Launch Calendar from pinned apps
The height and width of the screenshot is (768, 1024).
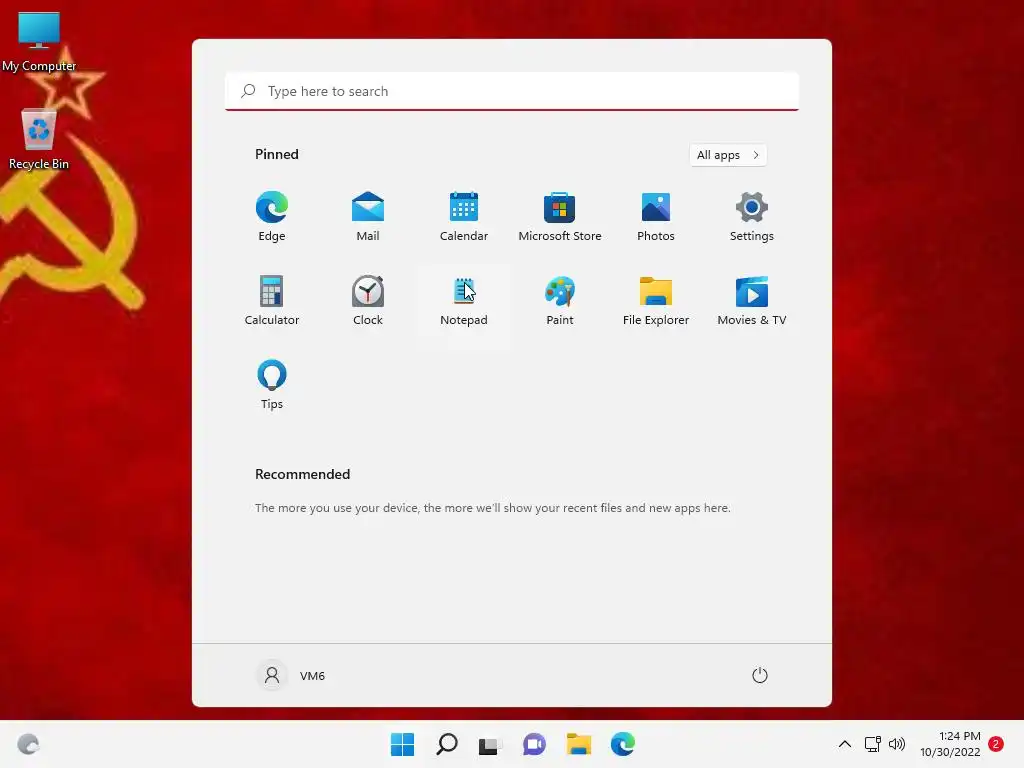[x=464, y=217]
